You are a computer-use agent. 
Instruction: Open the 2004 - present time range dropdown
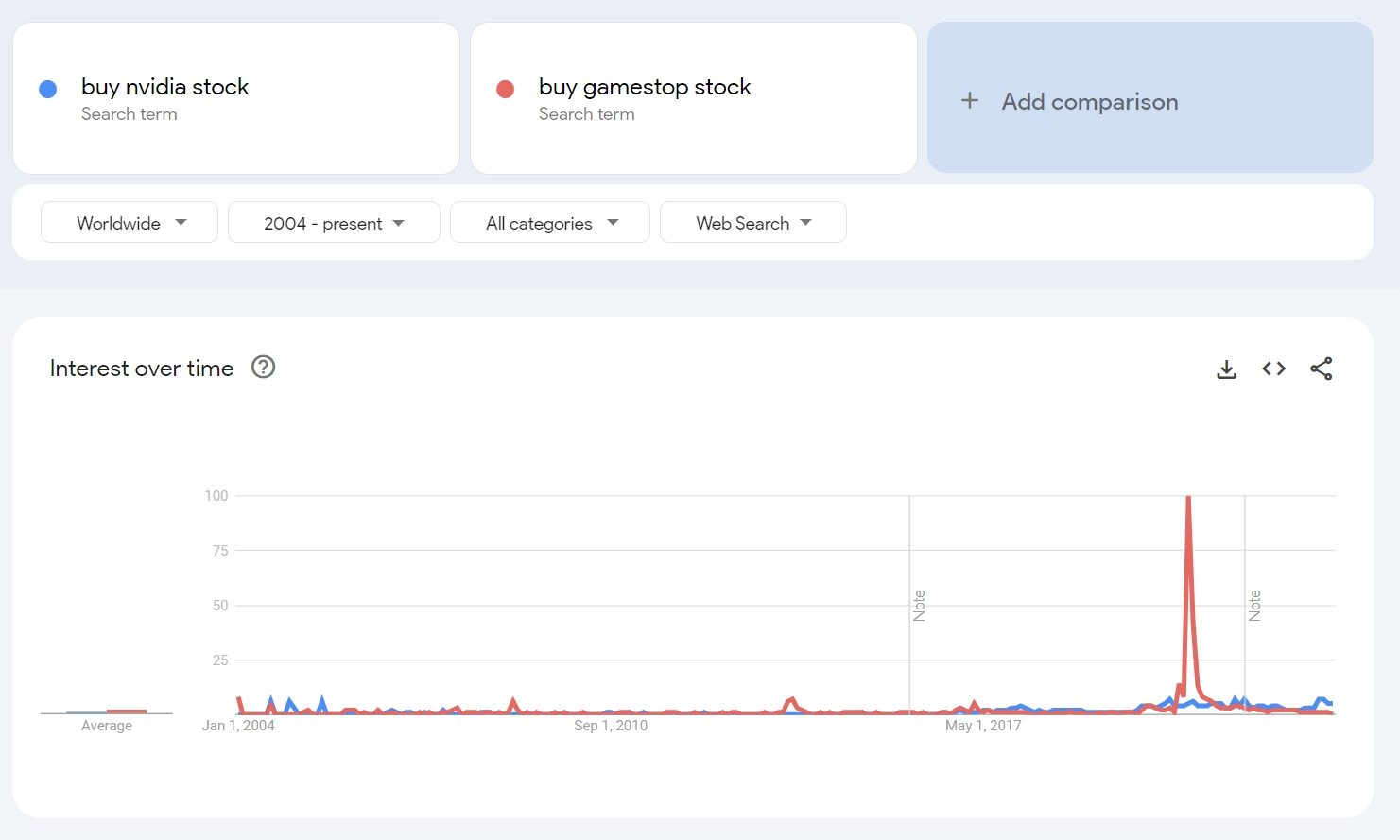click(x=334, y=223)
